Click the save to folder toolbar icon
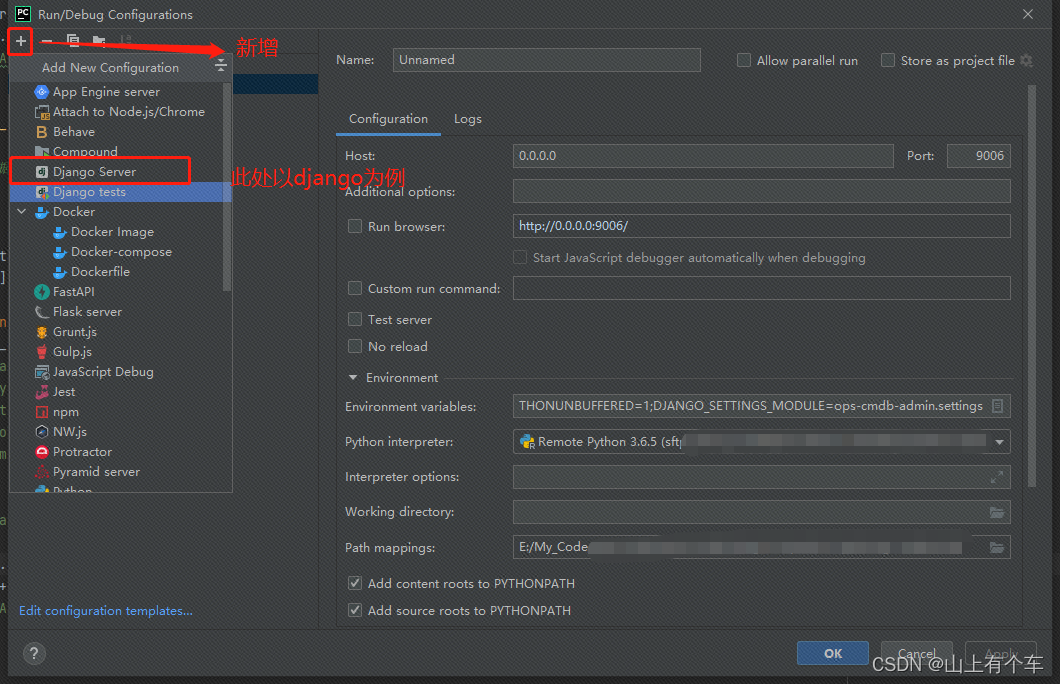The width and height of the screenshot is (1060, 684). (x=99, y=41)
